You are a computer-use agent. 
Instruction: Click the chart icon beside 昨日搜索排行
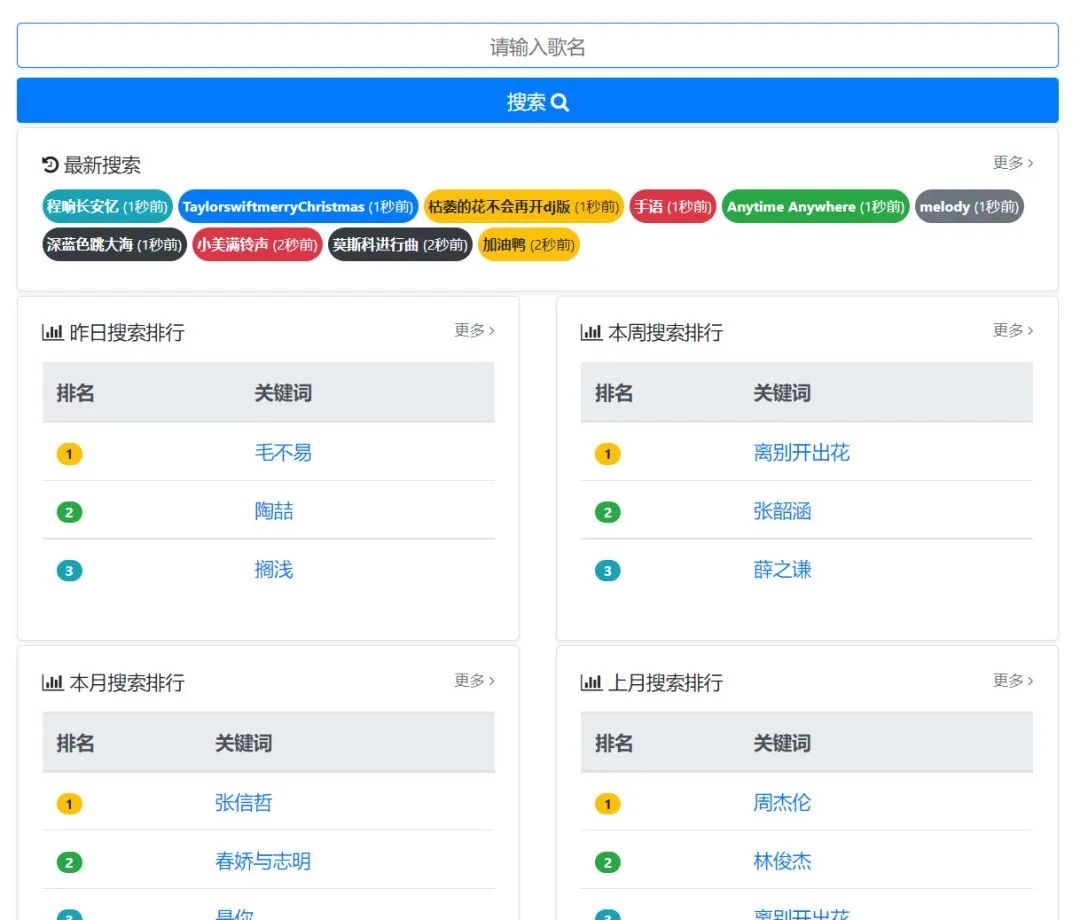pyautogui.click(x=52, y=333)
